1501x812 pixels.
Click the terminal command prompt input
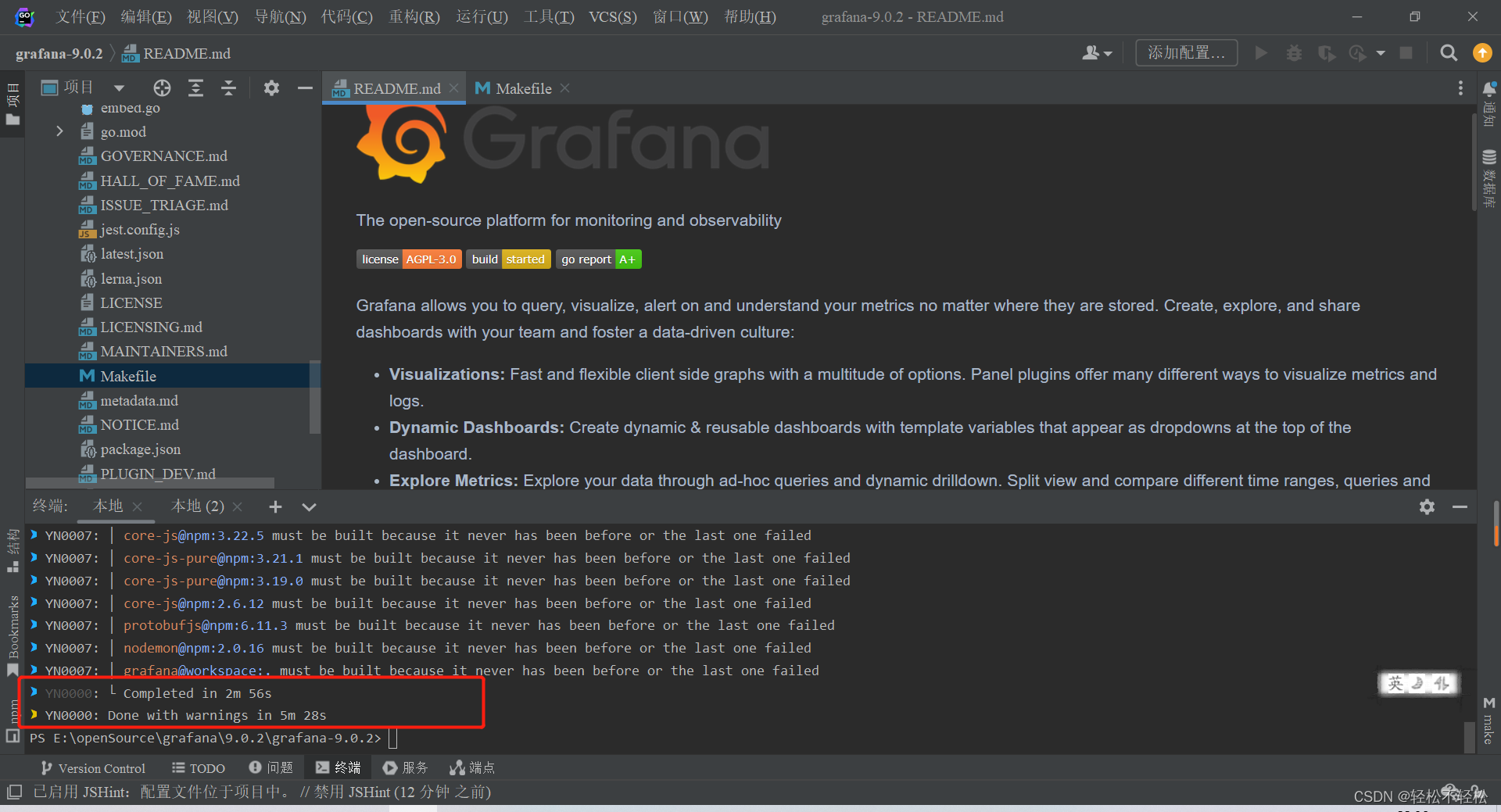click(393, 738)
